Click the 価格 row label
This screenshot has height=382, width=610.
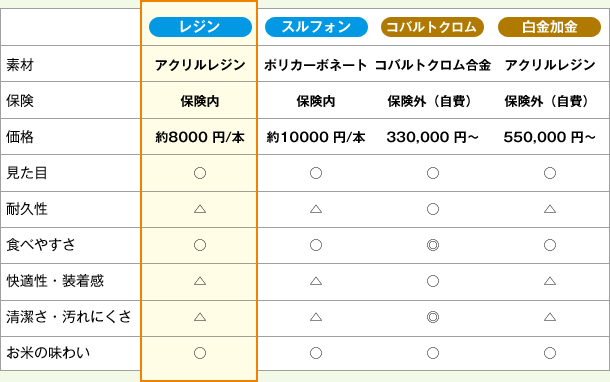20,137
